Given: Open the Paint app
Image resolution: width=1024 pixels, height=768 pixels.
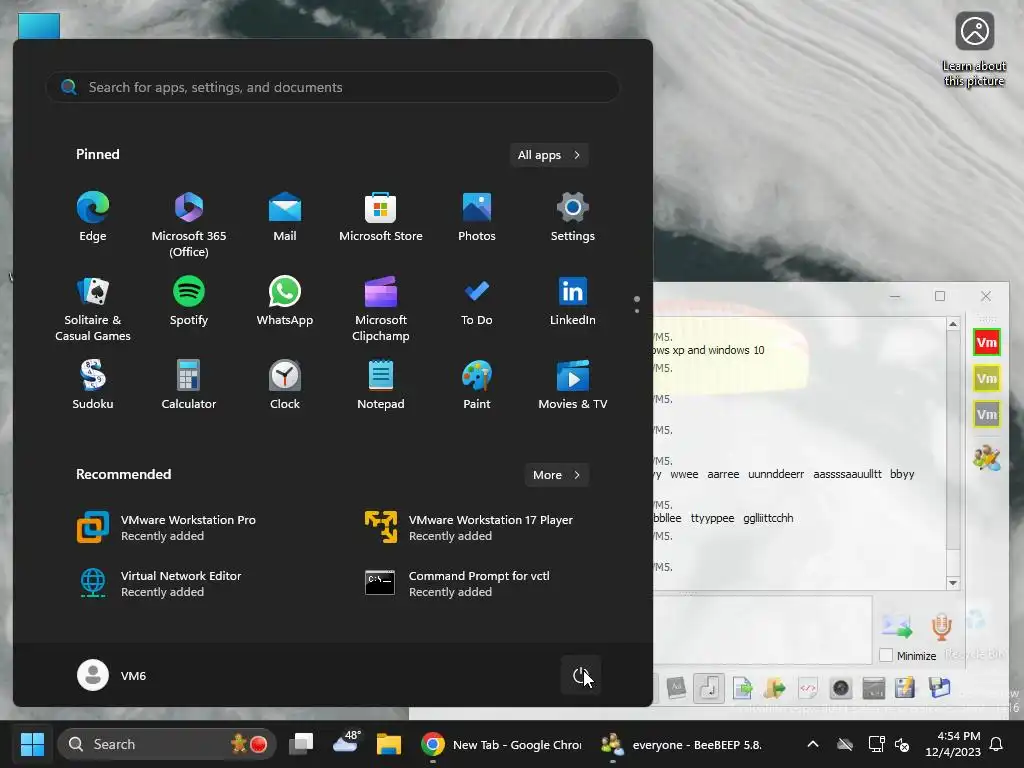Looking at the screenshot, I should coord(477,385).
